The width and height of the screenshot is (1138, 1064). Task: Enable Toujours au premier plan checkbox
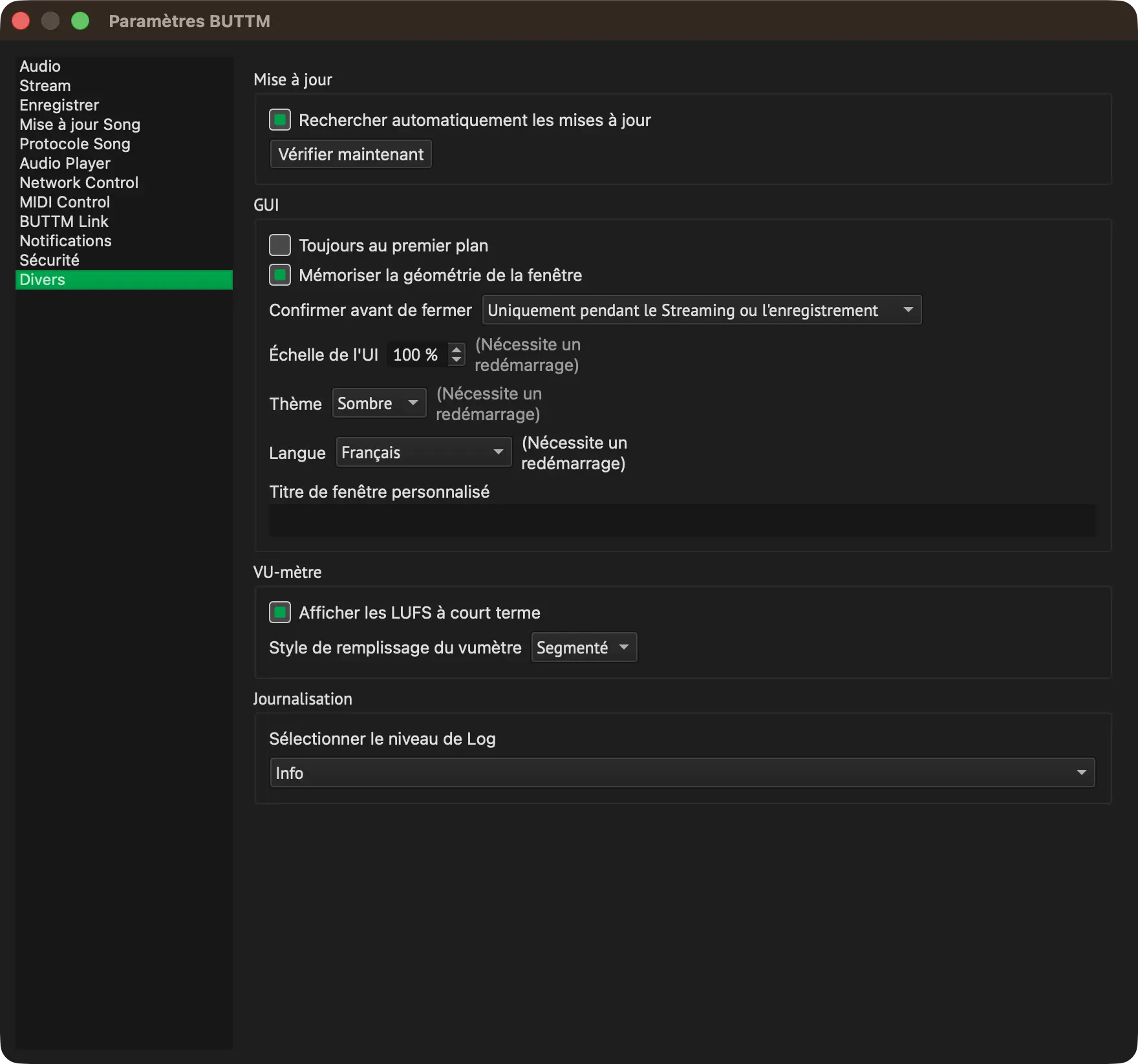[280, 245]
